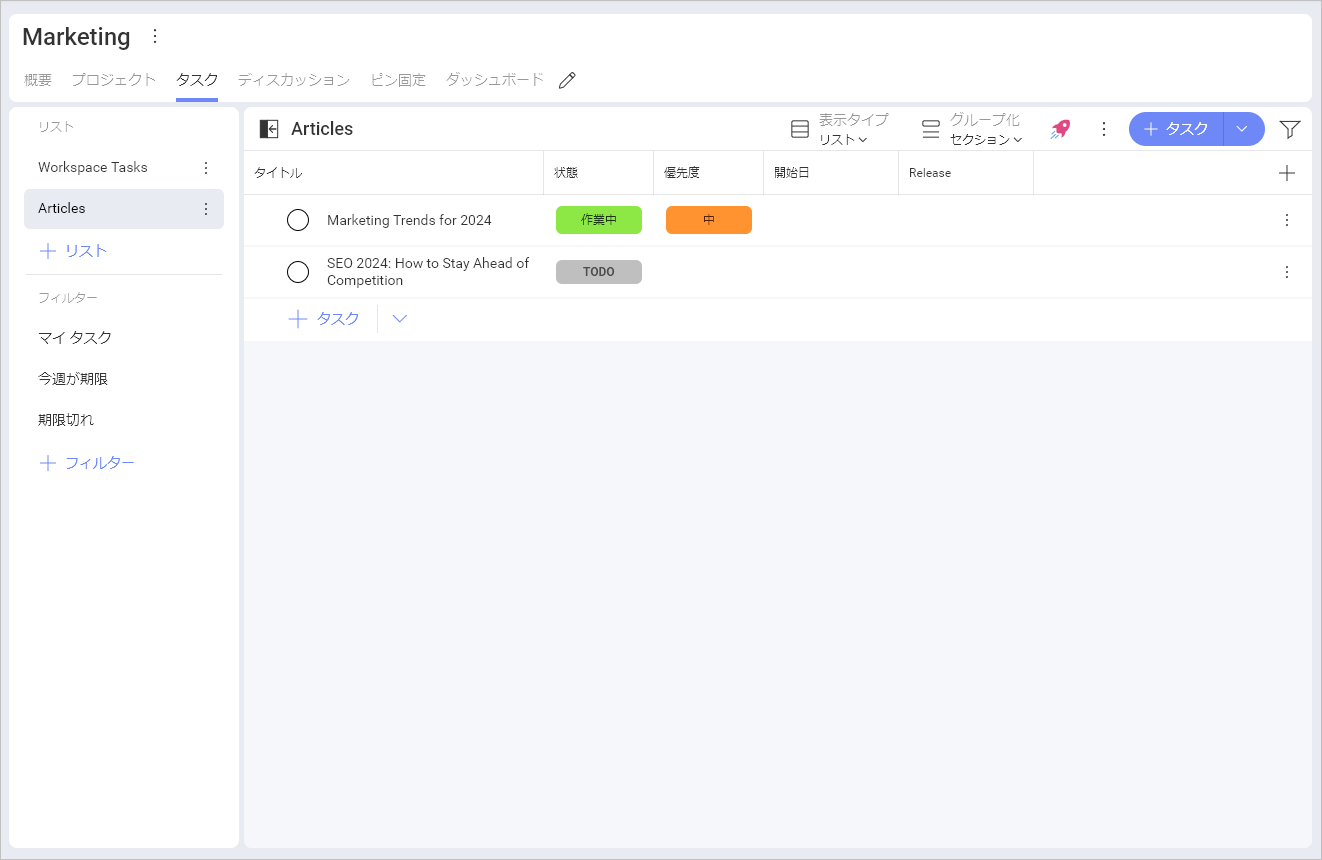The height and width of the screenshot is (860, 1322).
Task: Change the 中 priority badge
Action: pos(709,220)
